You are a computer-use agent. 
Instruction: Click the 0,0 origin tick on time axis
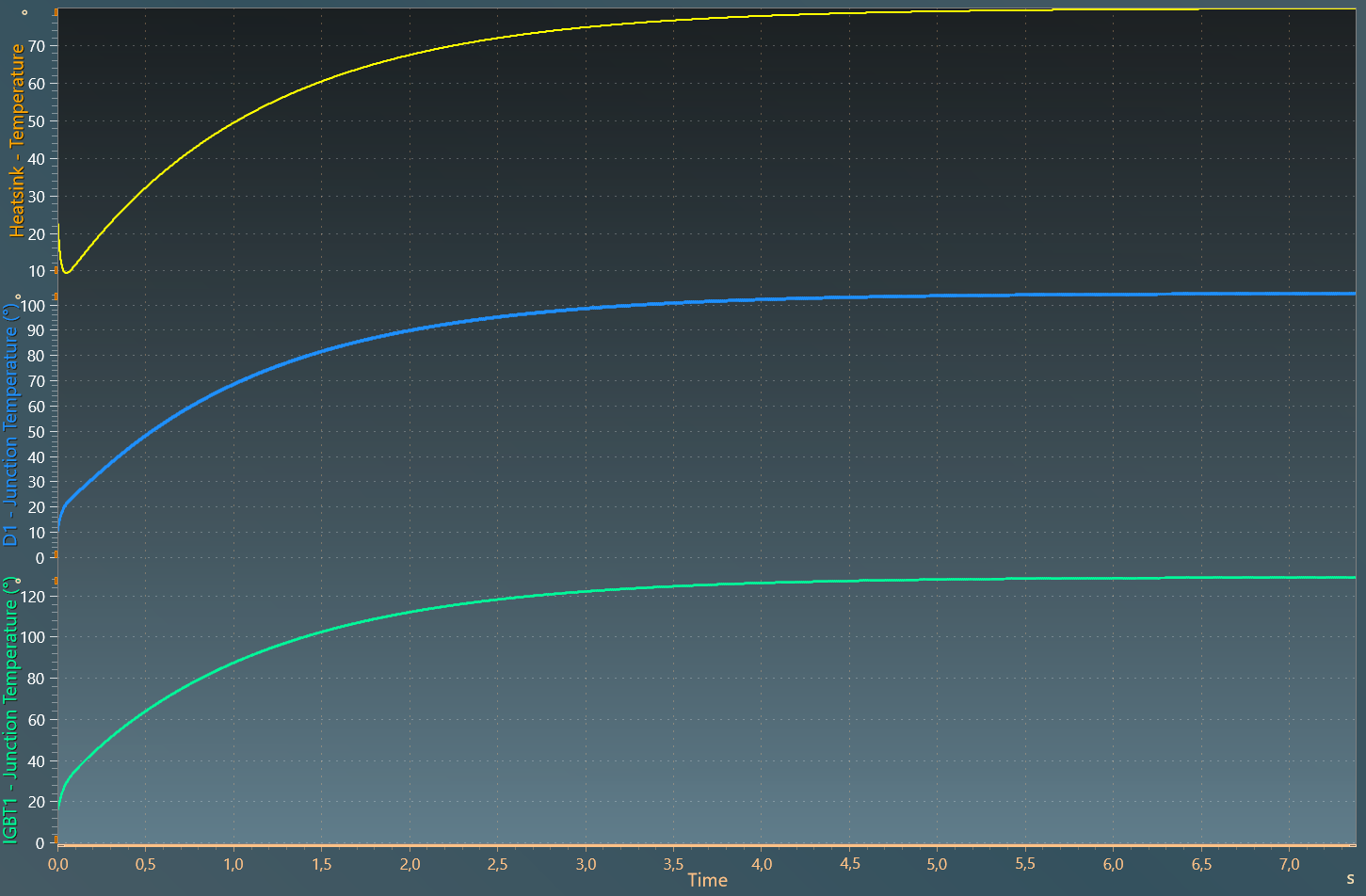58,864
